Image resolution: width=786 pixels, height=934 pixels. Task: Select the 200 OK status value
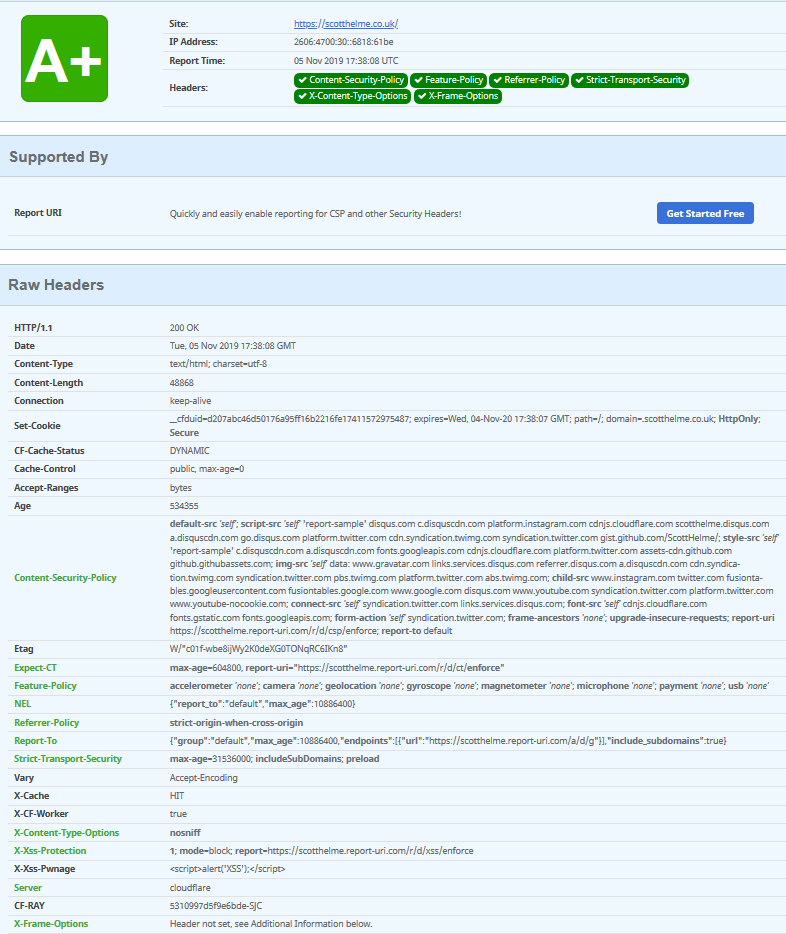[x=184, y=328]
